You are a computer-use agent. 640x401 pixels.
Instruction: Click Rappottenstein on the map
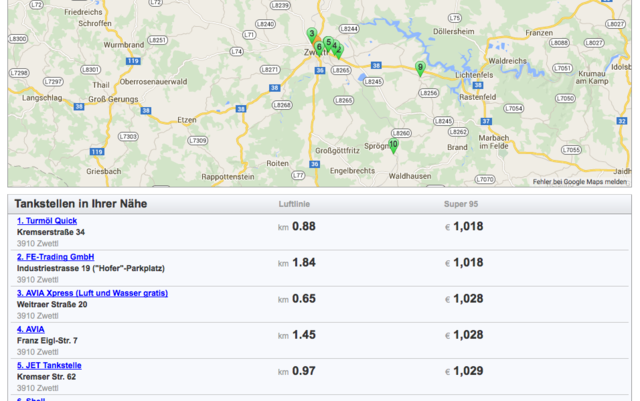coord(228,177)
